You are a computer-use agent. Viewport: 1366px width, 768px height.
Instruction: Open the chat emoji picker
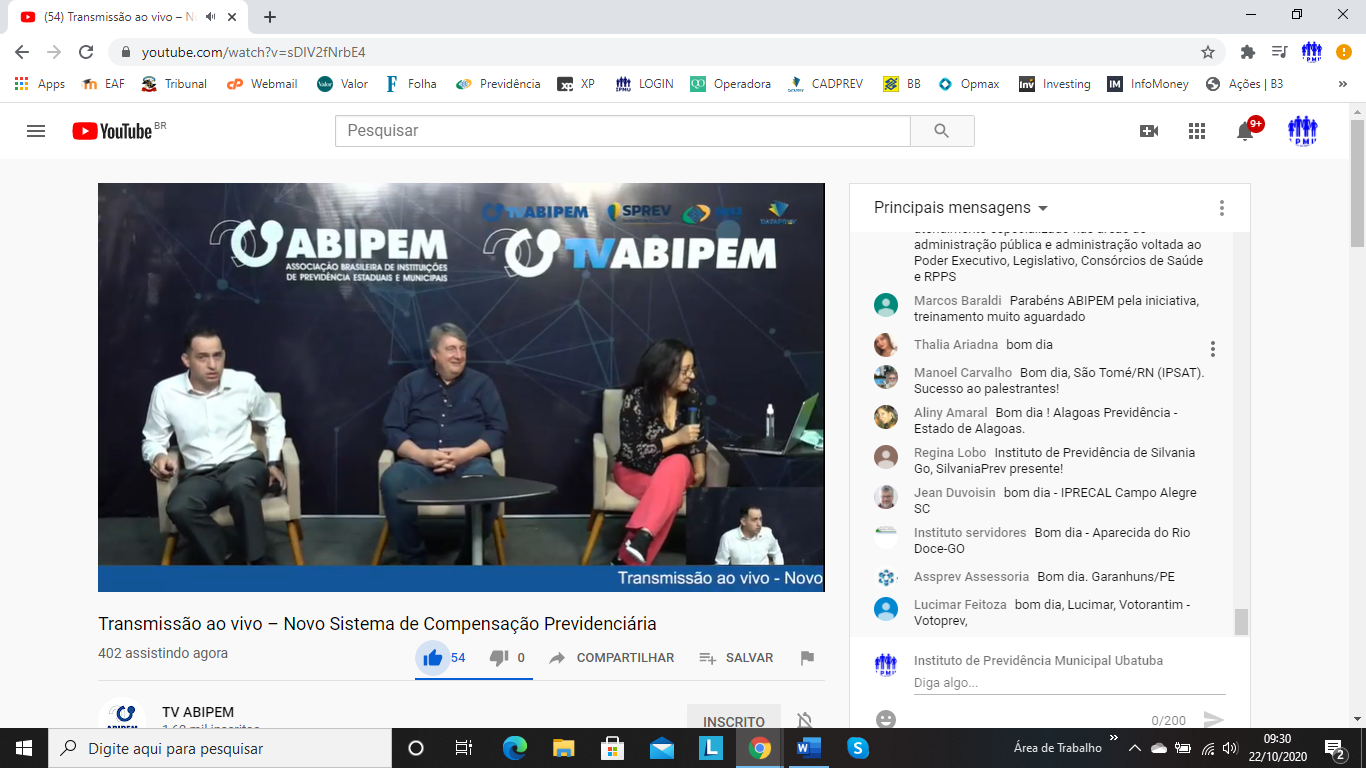click(885, 719)
